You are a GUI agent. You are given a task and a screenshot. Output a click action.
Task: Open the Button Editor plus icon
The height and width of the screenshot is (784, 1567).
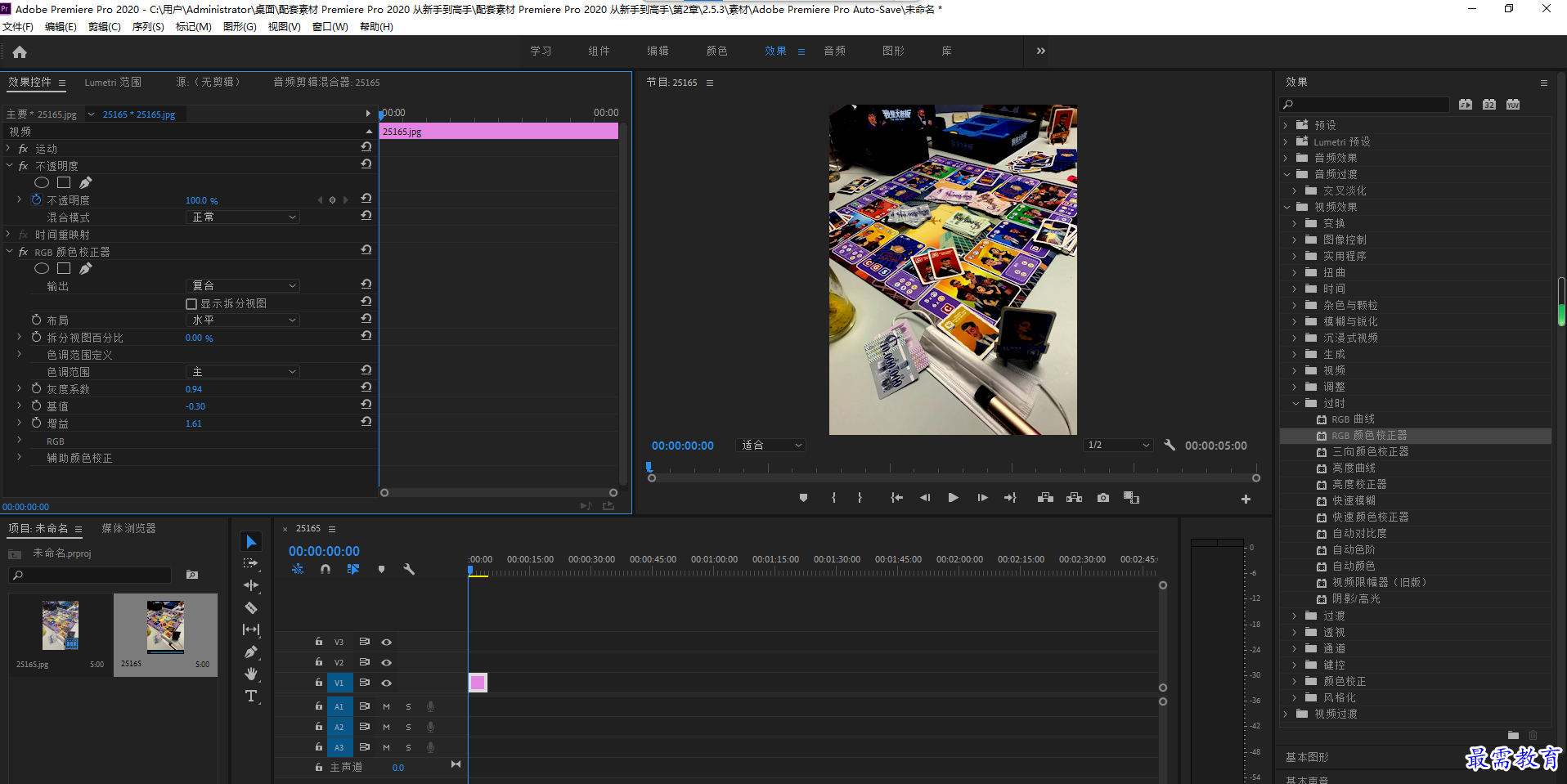tap(1246, 499)
